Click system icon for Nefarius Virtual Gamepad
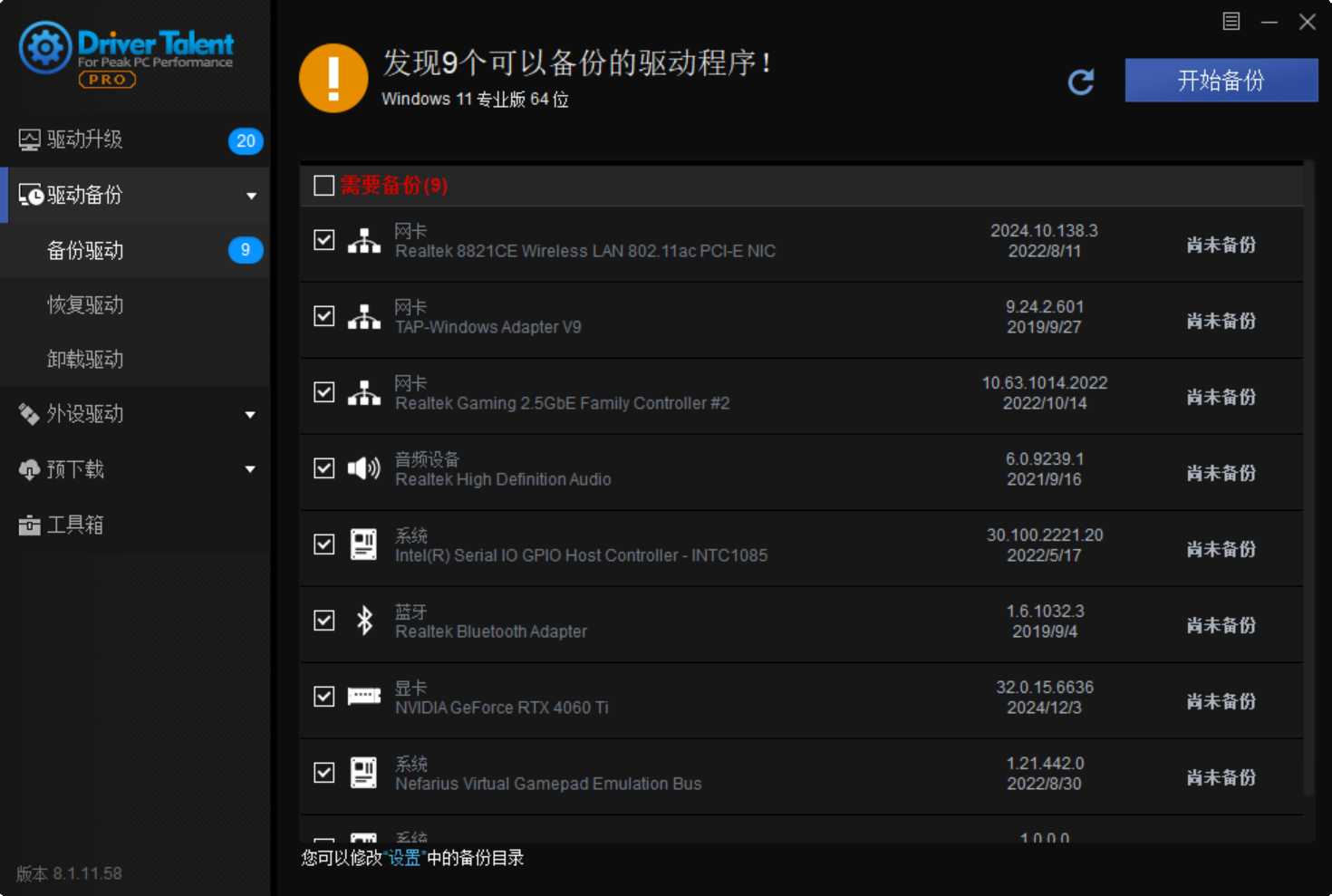The width and height of the screenshot is (1332, 896). coord(364,773)
